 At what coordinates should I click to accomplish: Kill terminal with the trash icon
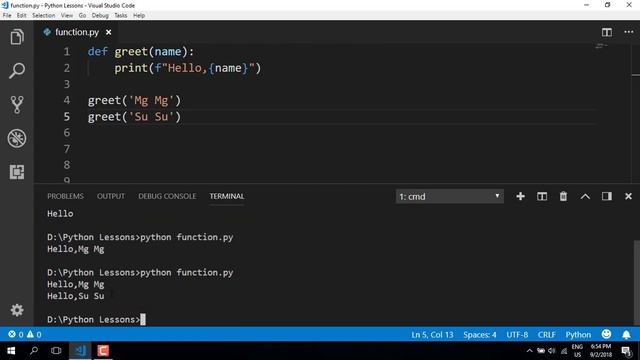click(x=563, y=196)
